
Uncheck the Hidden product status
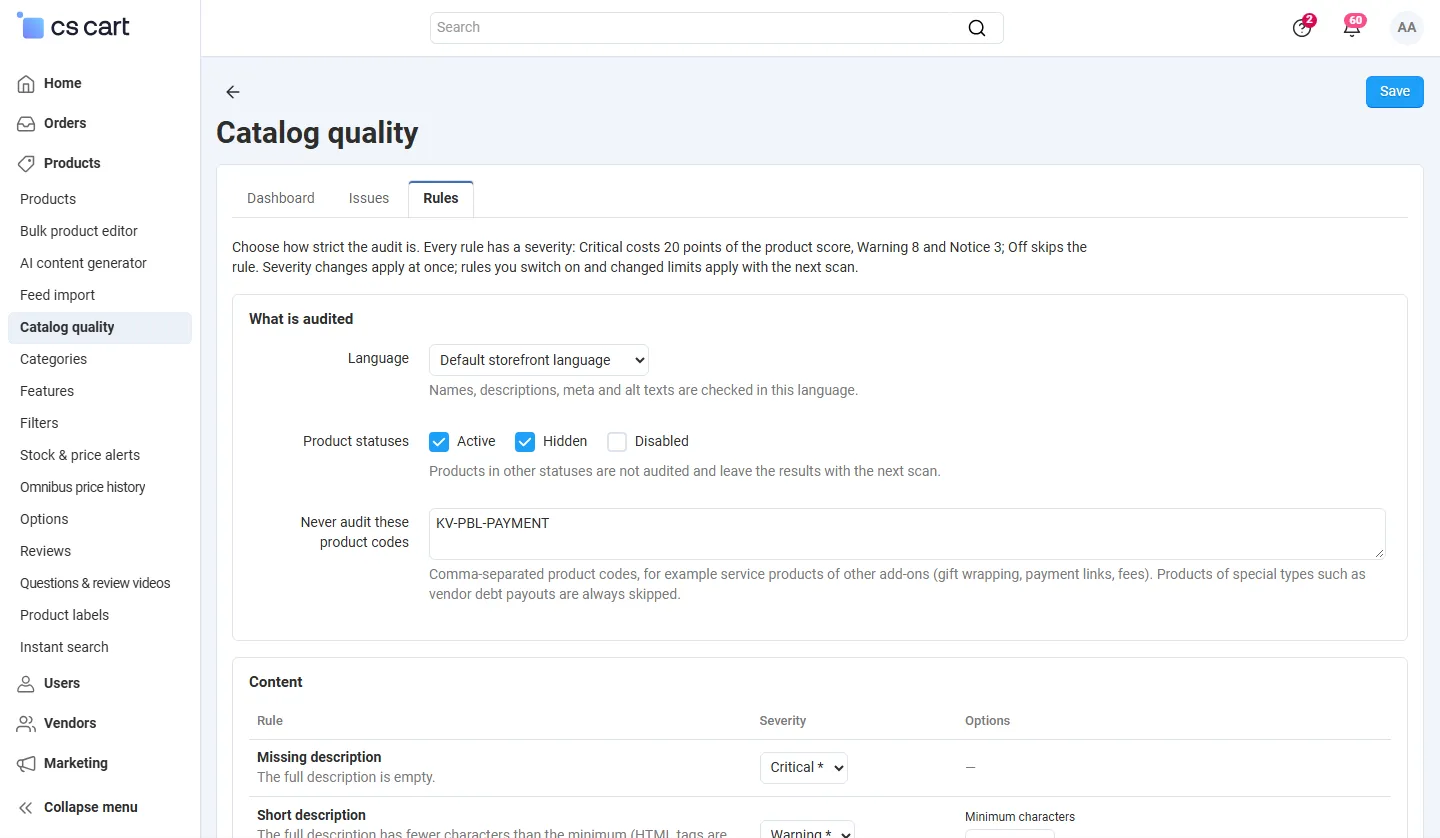pyautogui.click(x=524, y=441)
